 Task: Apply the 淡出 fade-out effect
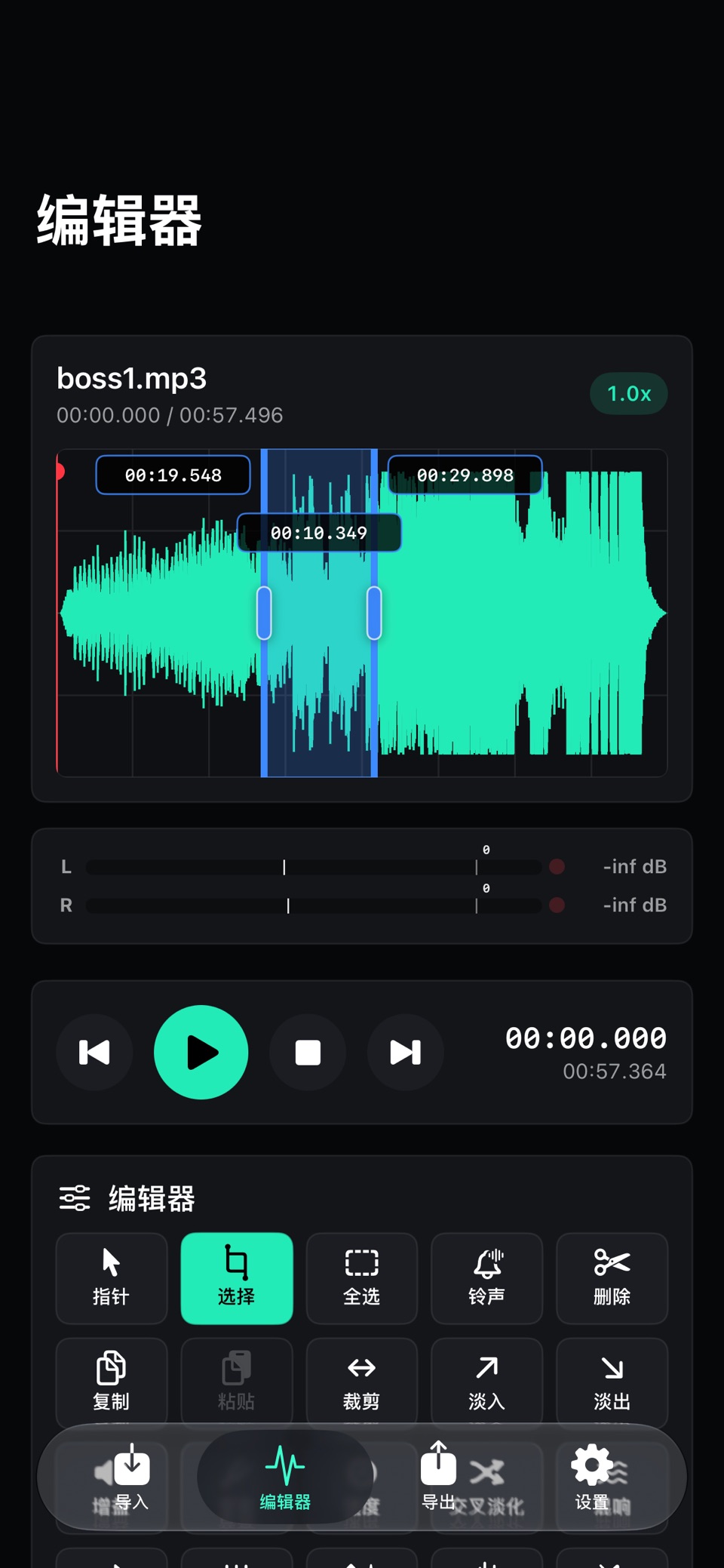pos(612,1382)
